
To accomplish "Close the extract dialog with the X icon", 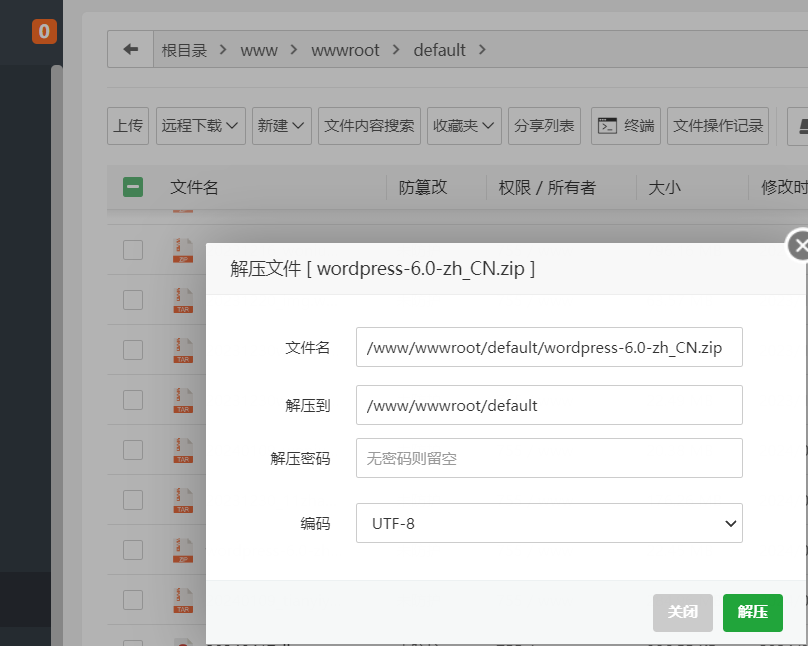I will (x=799, y=245).
